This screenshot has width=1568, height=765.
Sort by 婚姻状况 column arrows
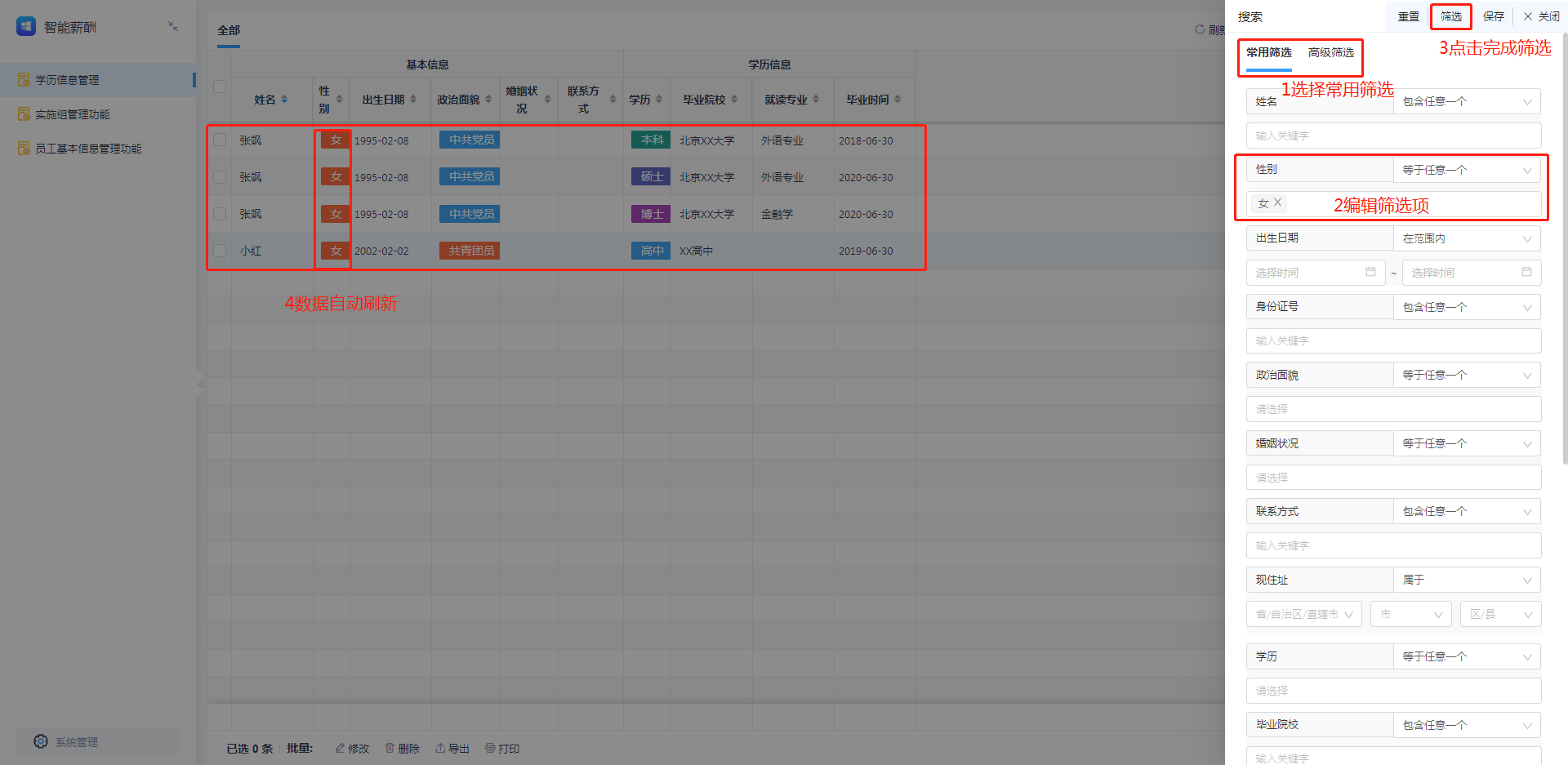coord(547,100)
